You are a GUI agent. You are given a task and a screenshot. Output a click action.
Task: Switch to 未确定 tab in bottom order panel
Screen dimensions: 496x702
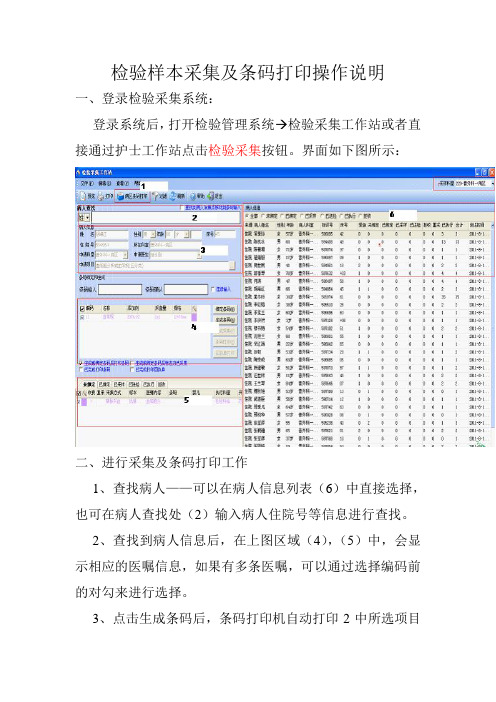click(x=89, y=384)
